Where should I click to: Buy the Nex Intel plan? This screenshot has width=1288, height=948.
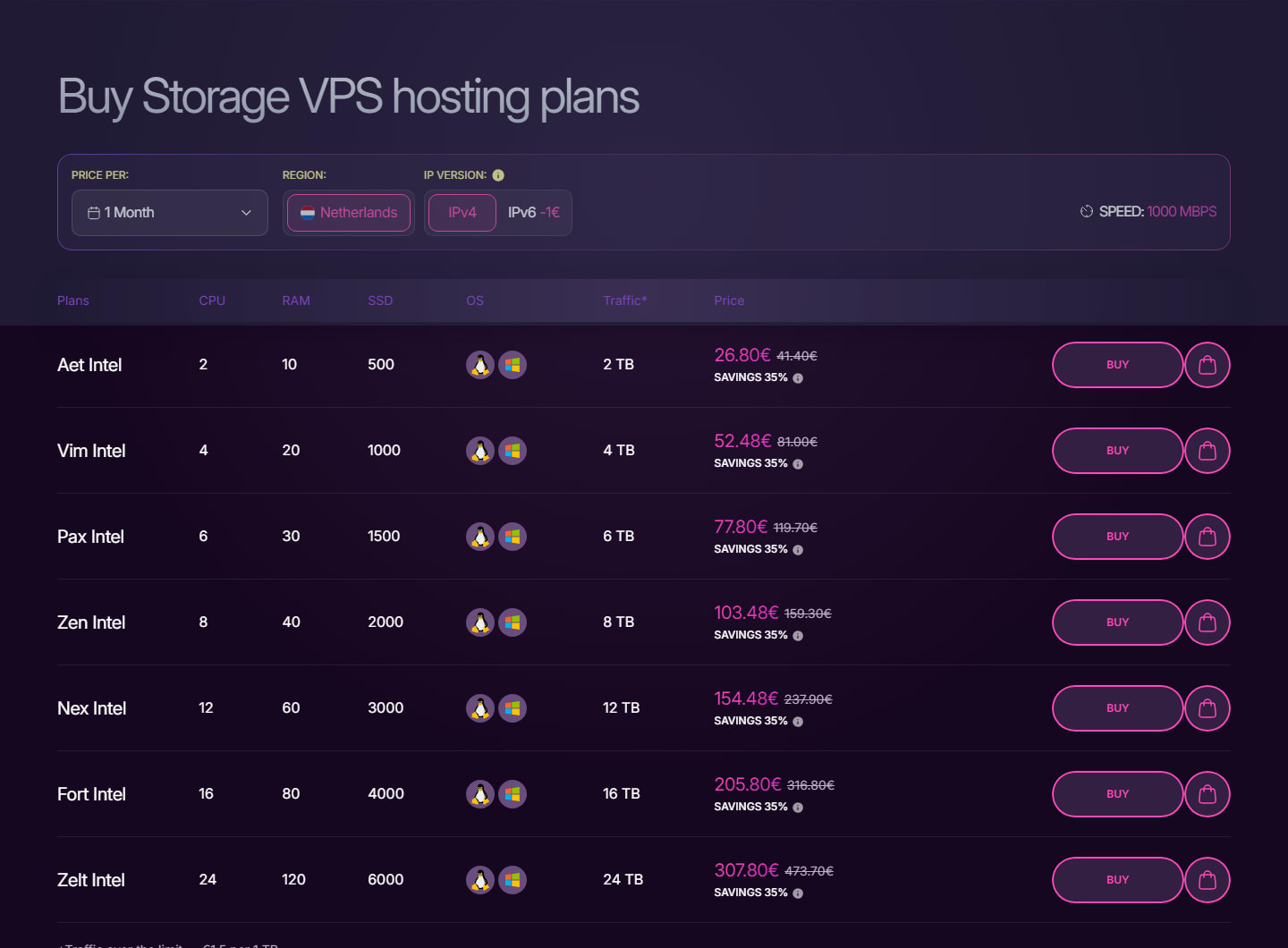pos(1117,708)
